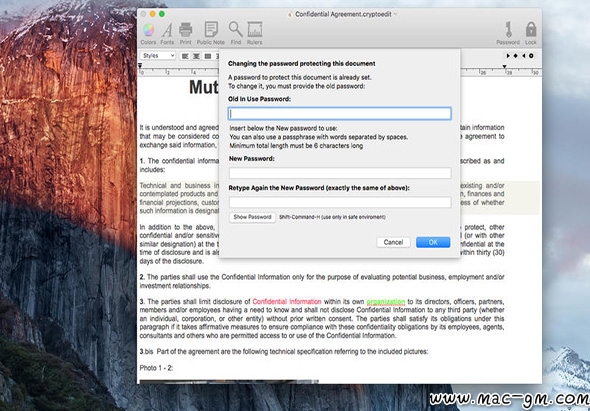Select align left in format bar

185,56
